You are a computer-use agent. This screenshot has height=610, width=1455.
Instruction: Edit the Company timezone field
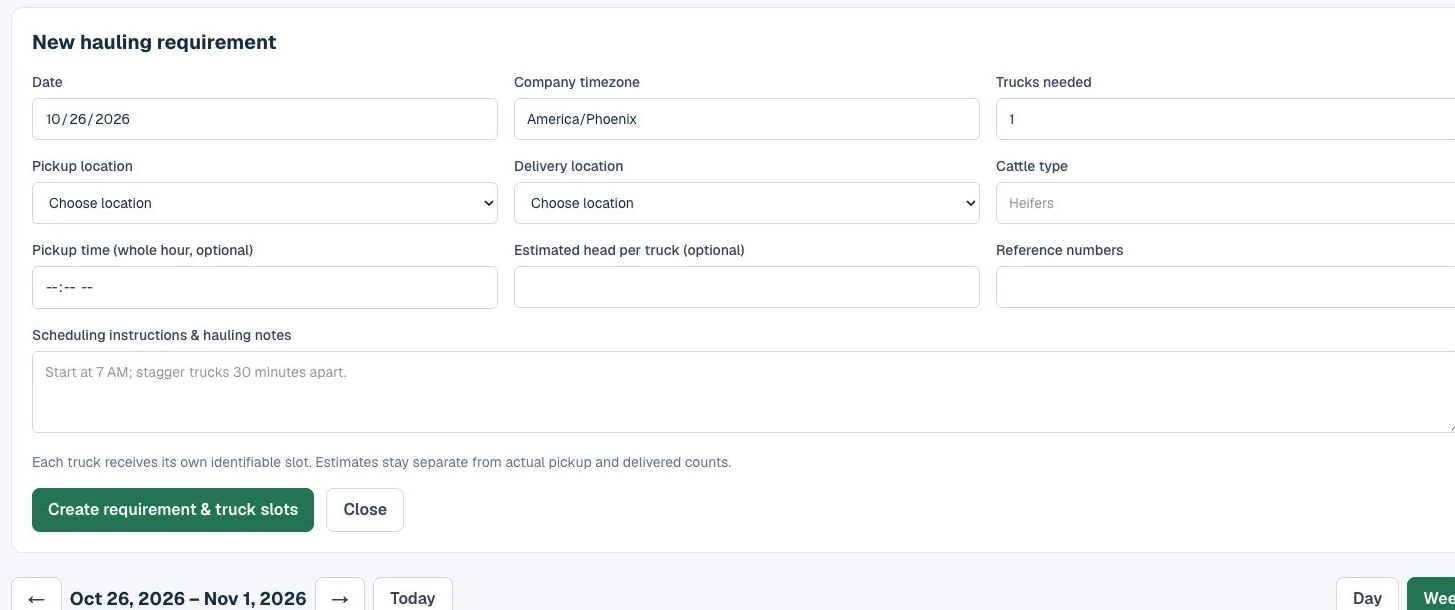[746, 119]
